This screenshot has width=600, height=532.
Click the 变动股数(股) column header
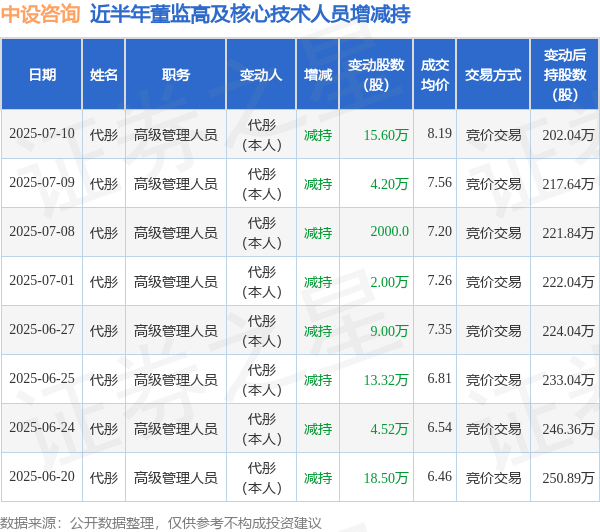(376, 74)
